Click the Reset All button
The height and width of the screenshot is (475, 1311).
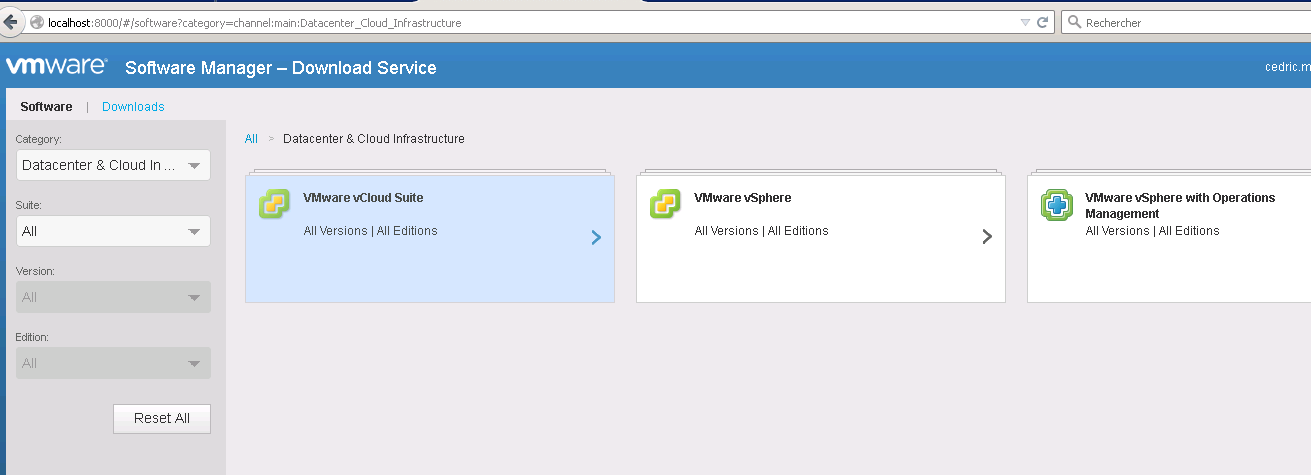coord(162,418)
